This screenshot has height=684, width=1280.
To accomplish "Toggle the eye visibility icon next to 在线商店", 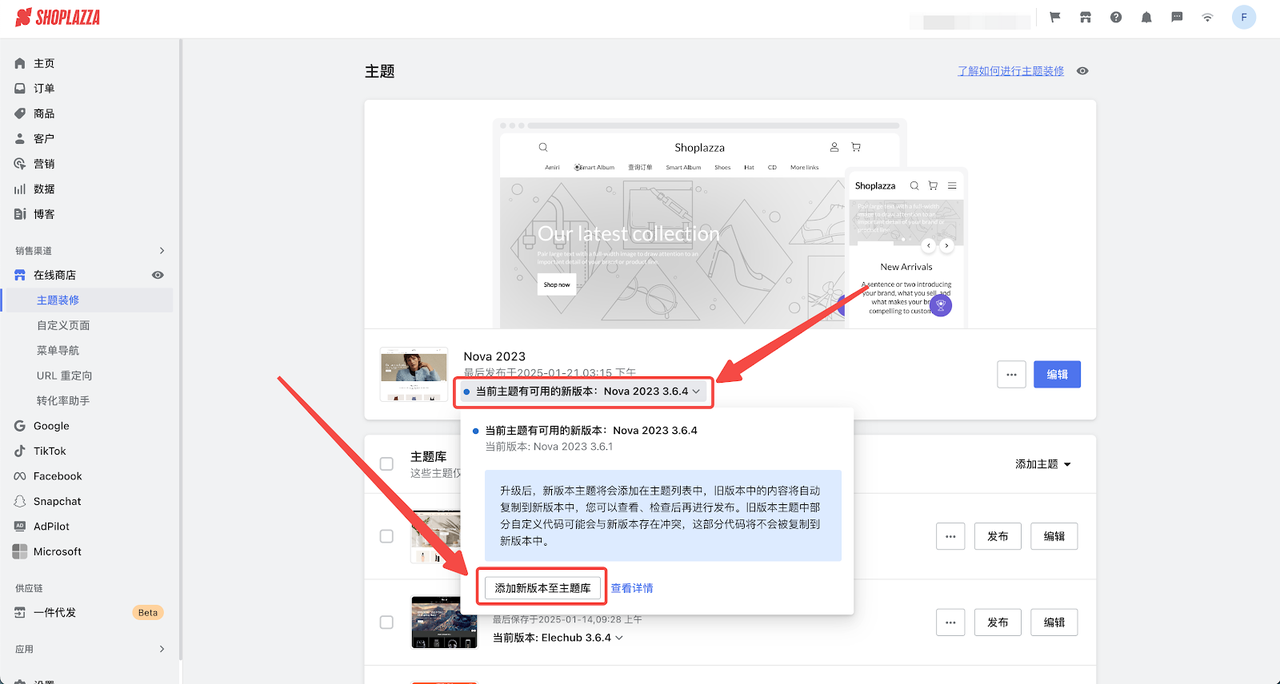I will tap(157, 274).
